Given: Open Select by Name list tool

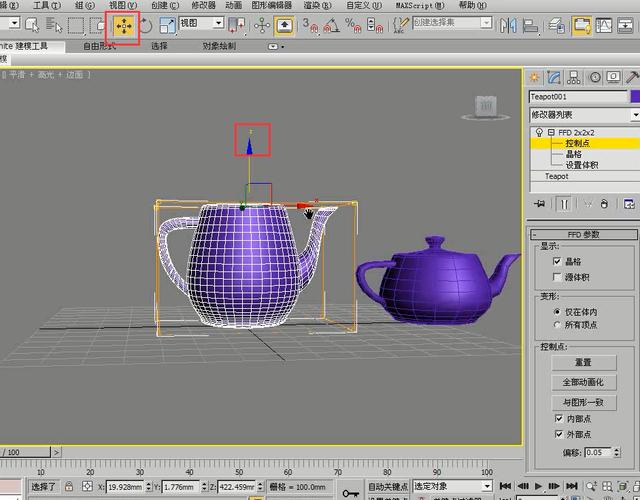Looking at the screenshot, I should tap(54, 25).
